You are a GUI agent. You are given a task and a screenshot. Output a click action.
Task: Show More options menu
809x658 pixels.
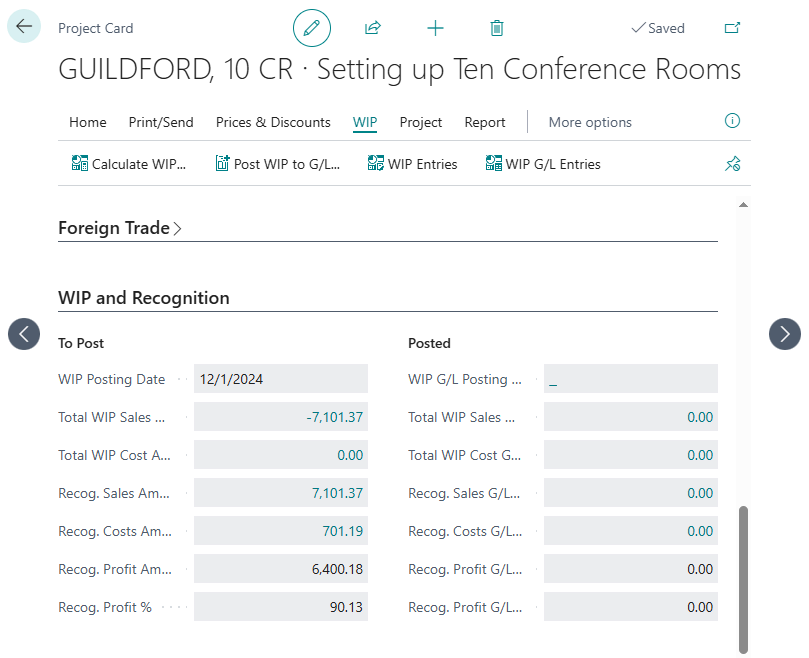pyautogui.click(x=590, y=122)
